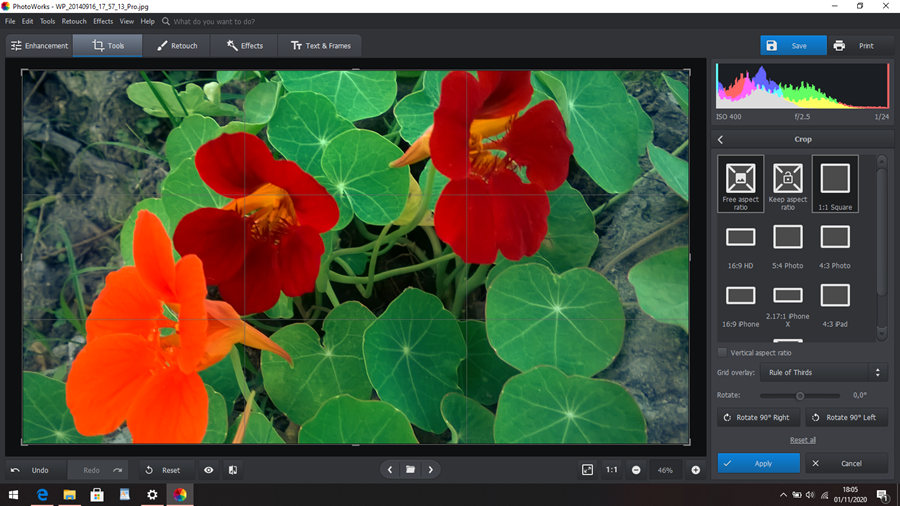
Task: Open the Tools menu in menu bar
Action: 47,21
